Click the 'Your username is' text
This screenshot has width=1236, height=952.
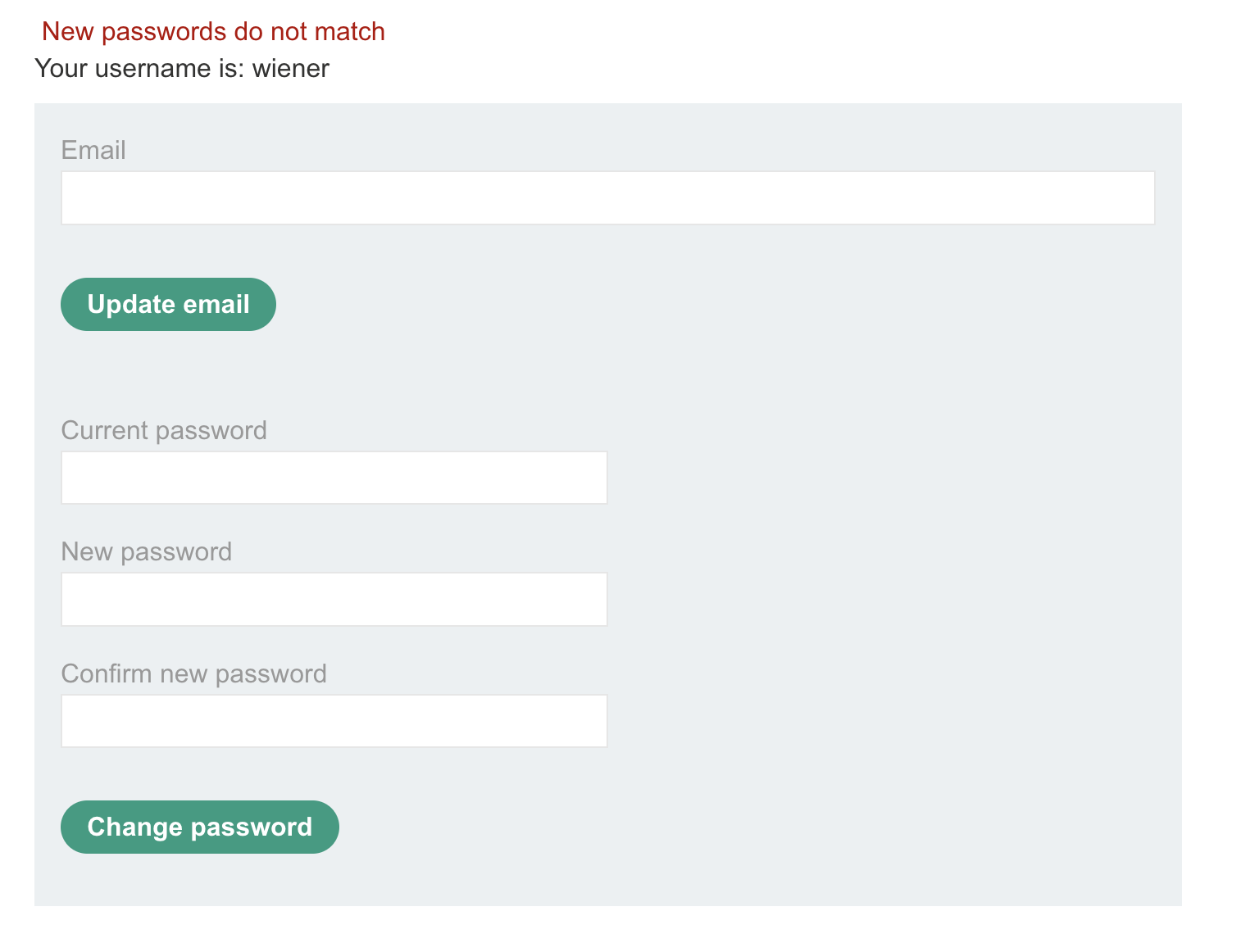tap(139, 68)
